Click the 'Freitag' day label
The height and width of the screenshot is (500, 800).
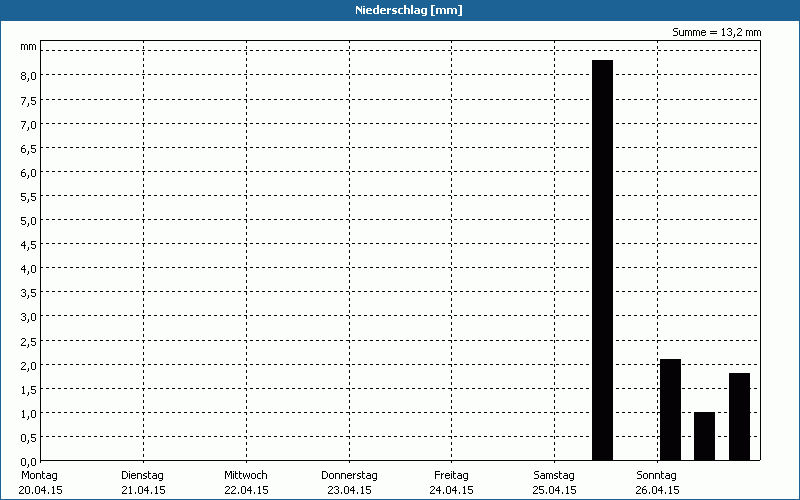click(452, 476)
